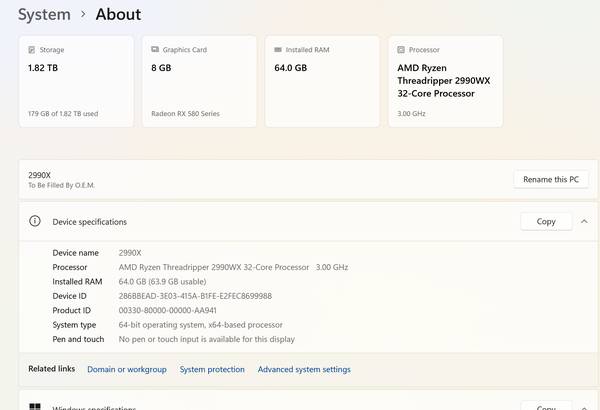Click the Installed RAM chip icon
The width and height of the screenshot is (600, 410).
(x=278, y=49)
